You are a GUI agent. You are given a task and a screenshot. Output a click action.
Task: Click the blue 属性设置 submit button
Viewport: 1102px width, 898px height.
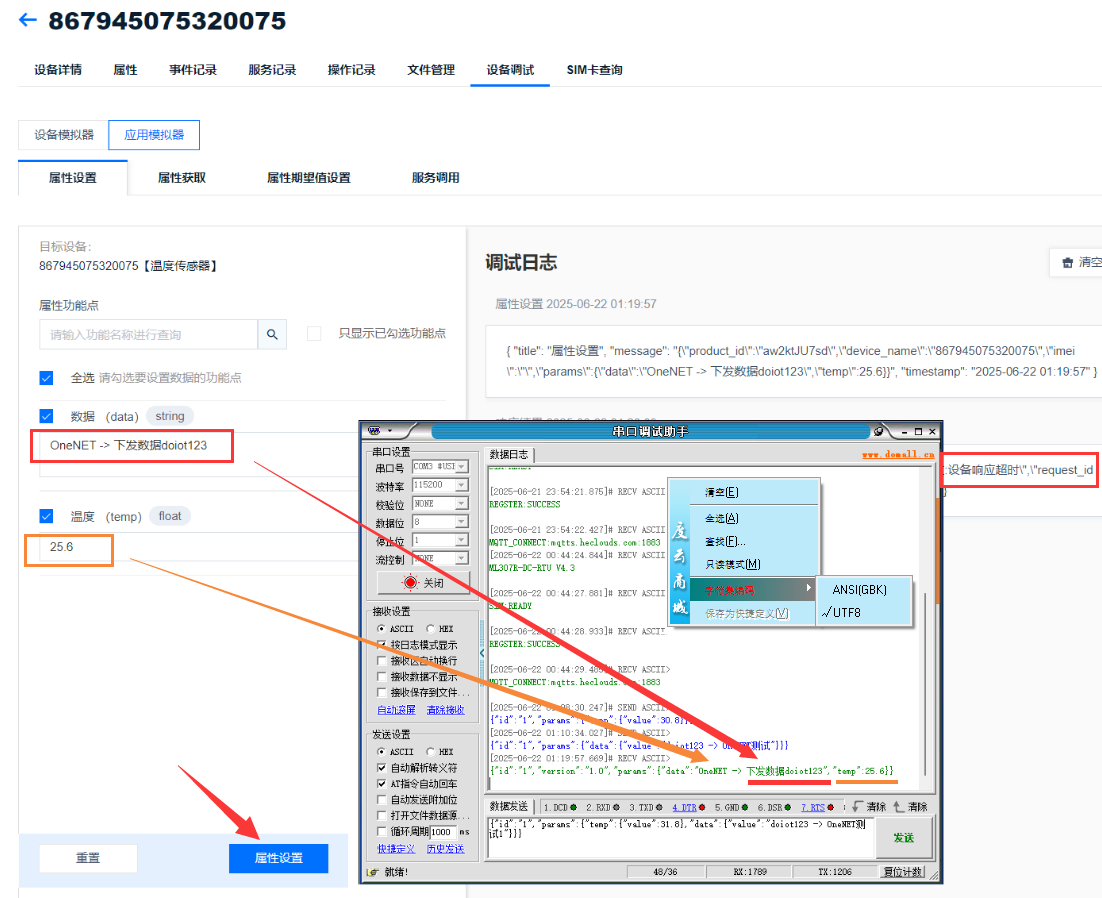pyautogui.click(x=278, y=858)
